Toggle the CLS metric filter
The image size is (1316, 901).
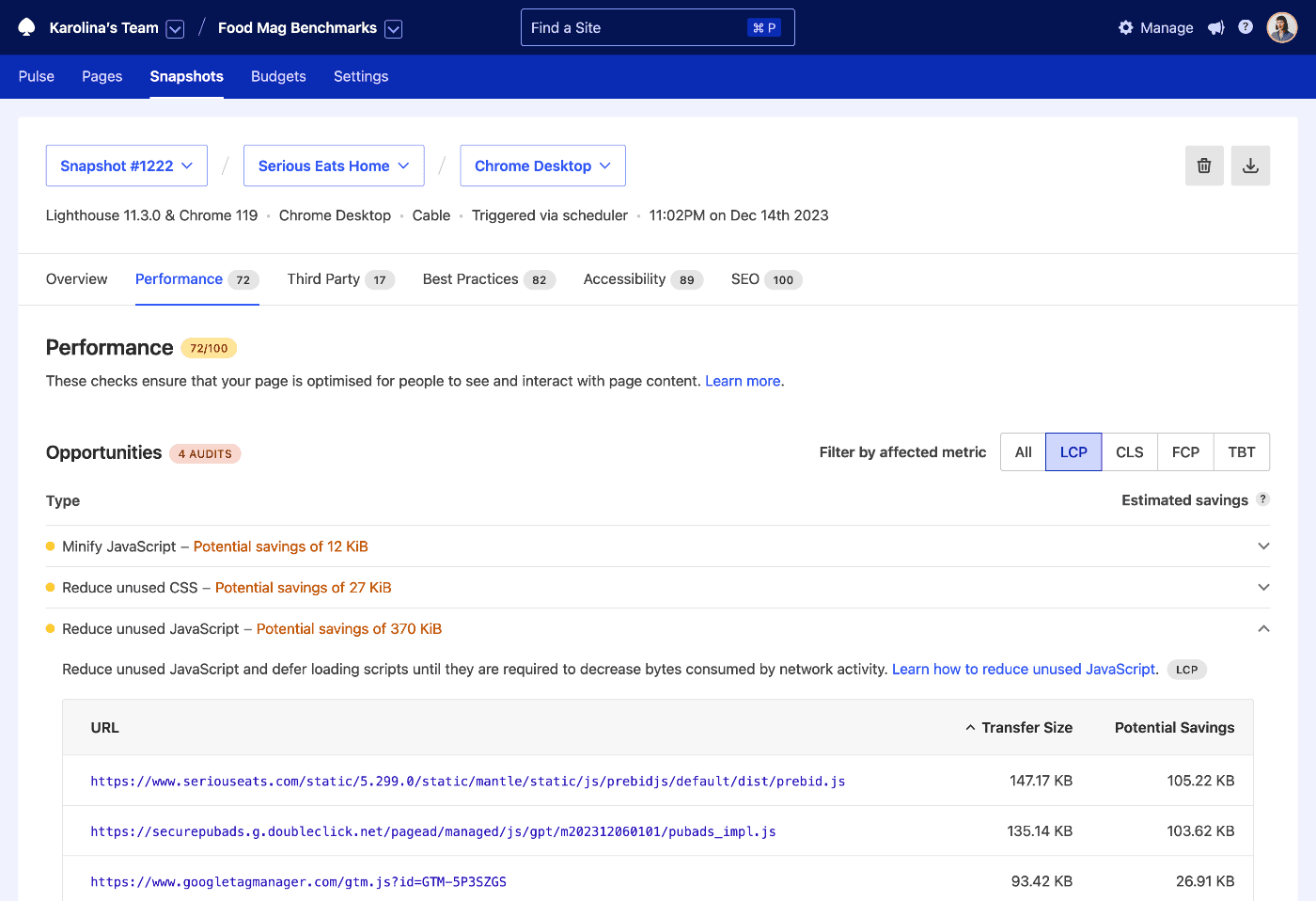coord(1129,451)
